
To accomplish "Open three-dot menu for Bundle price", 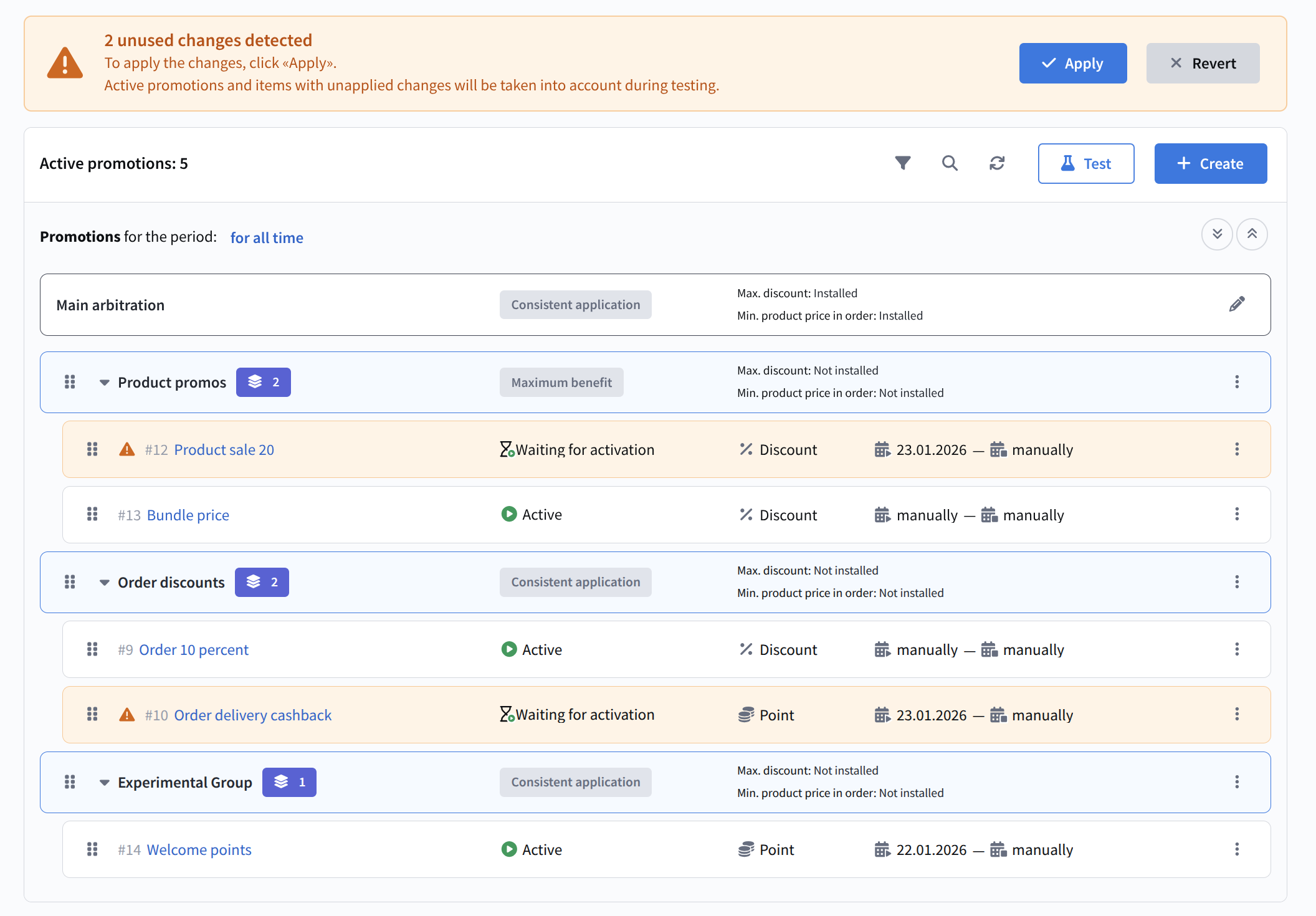I will click(1237, 514).
